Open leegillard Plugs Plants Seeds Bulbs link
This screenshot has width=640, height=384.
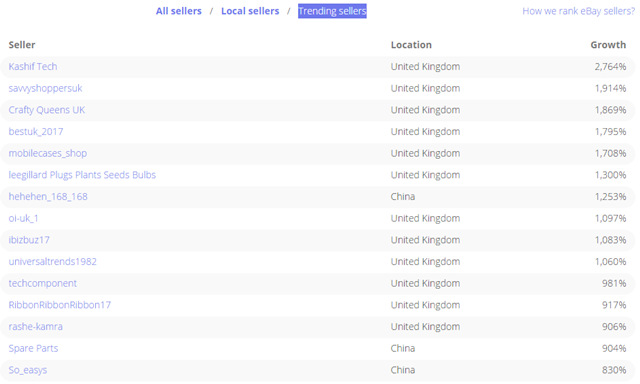(x=82, y=175)
